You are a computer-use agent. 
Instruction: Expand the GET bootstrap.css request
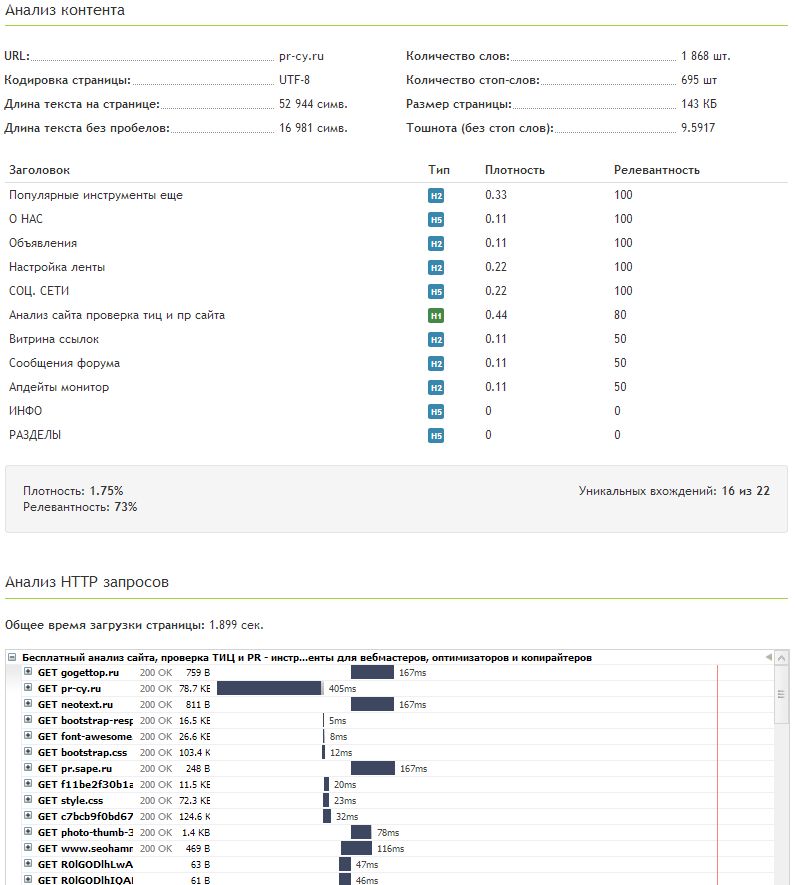(28, 752)
